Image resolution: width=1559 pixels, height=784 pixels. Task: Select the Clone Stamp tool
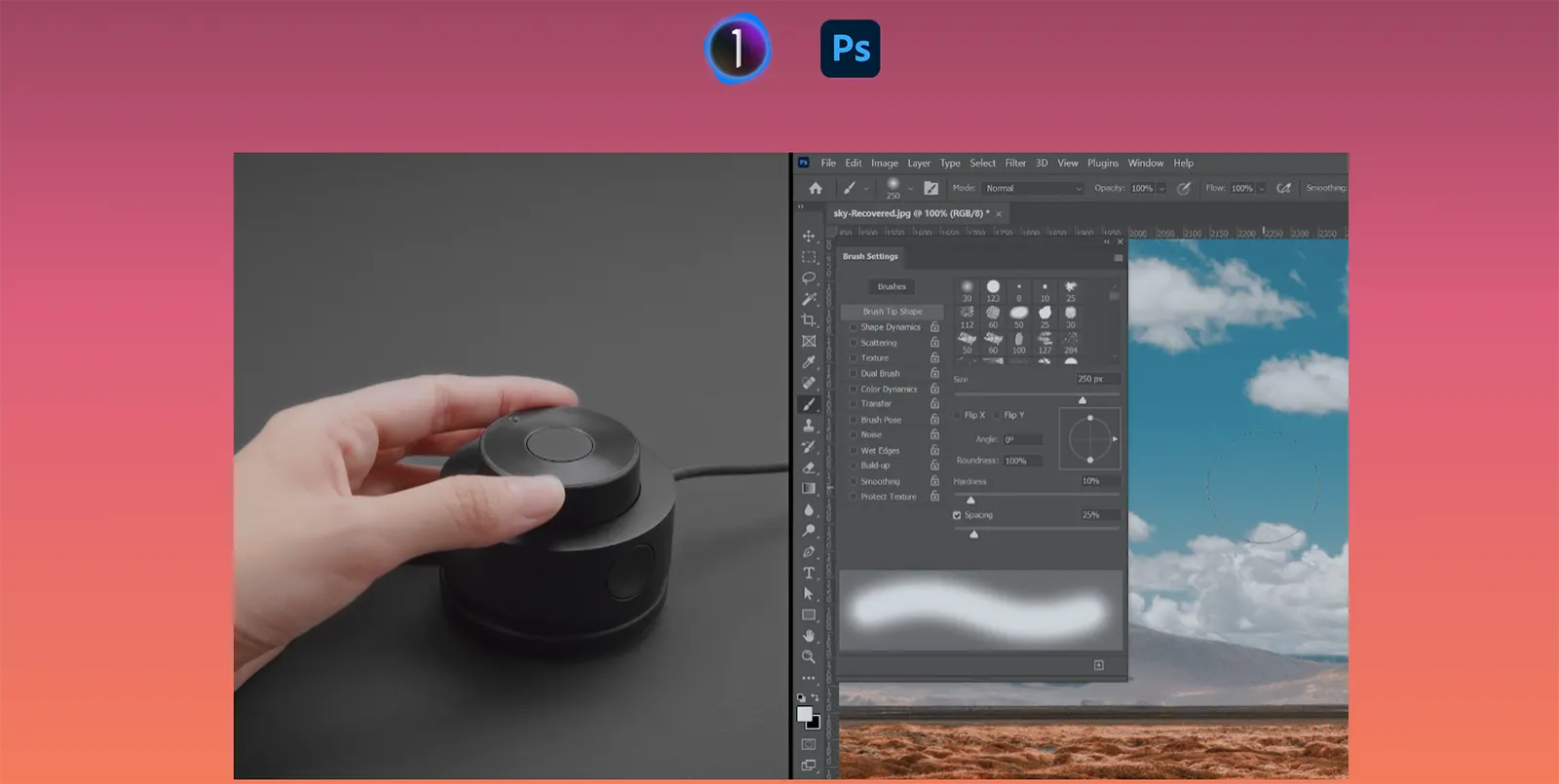click(x=809, y=426)
